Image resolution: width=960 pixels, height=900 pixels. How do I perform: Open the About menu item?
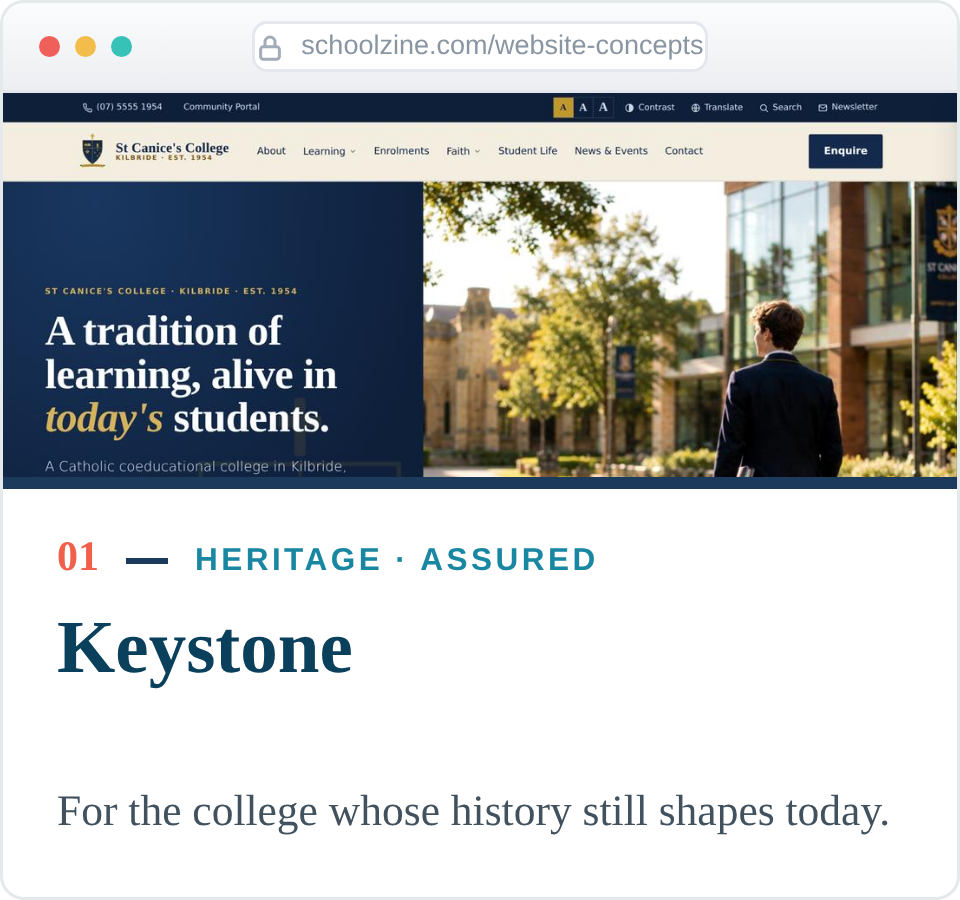tap(271, 151)
